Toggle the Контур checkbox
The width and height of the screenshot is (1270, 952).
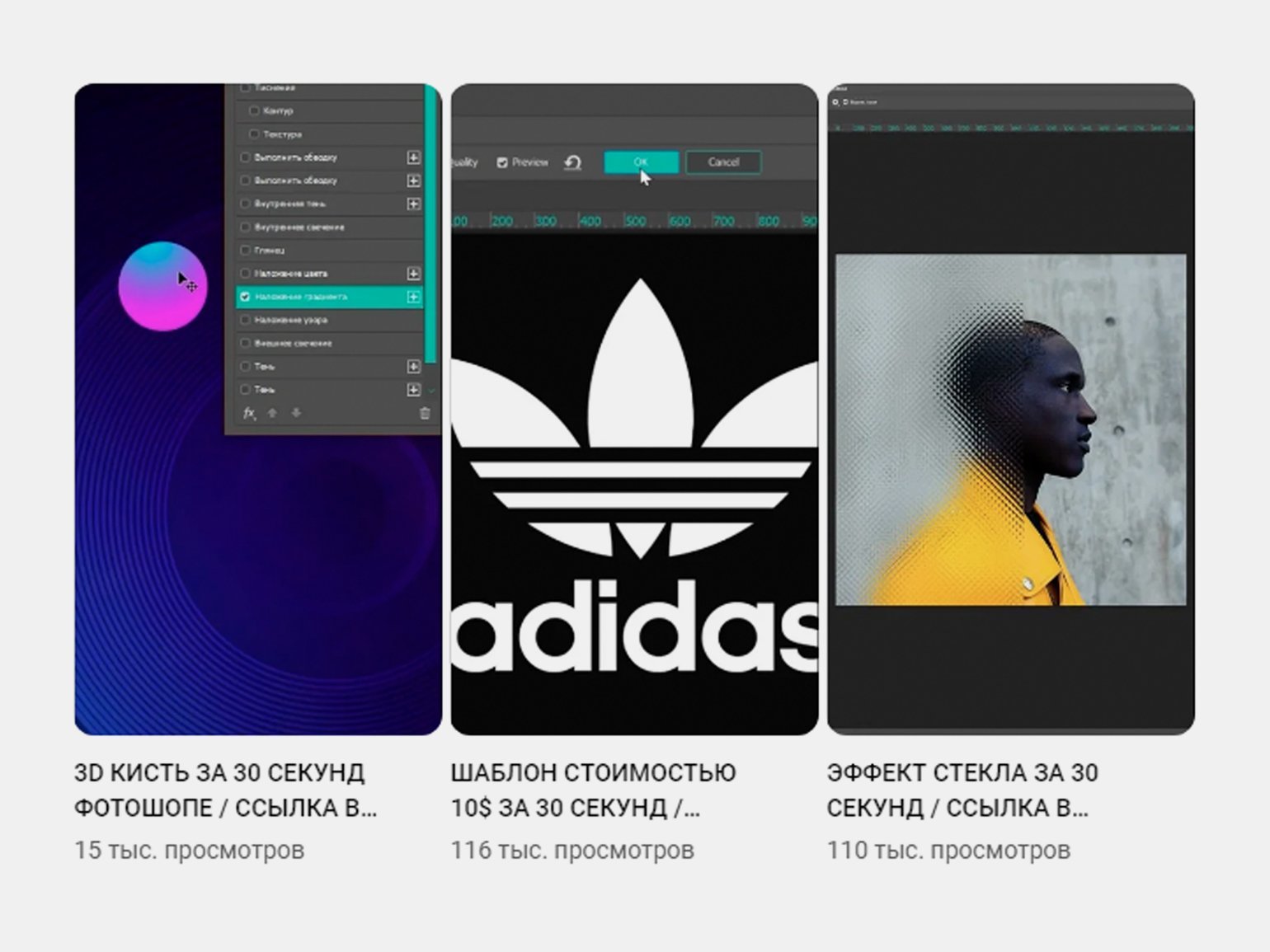tap(254, 110)
